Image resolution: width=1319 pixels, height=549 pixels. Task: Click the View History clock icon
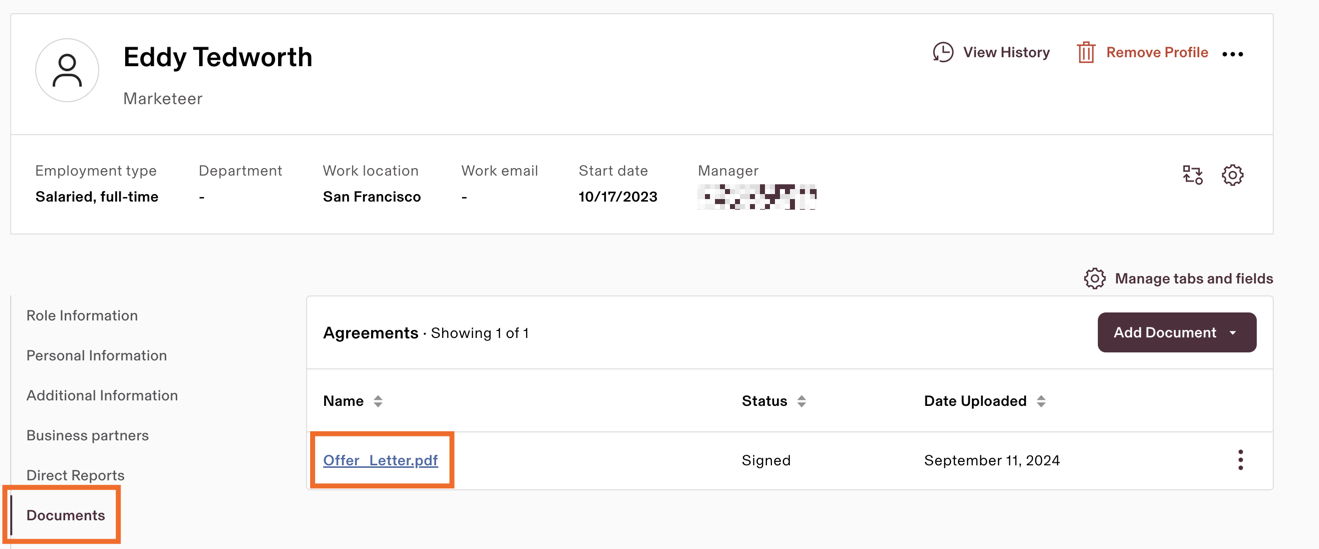(943, 52)
